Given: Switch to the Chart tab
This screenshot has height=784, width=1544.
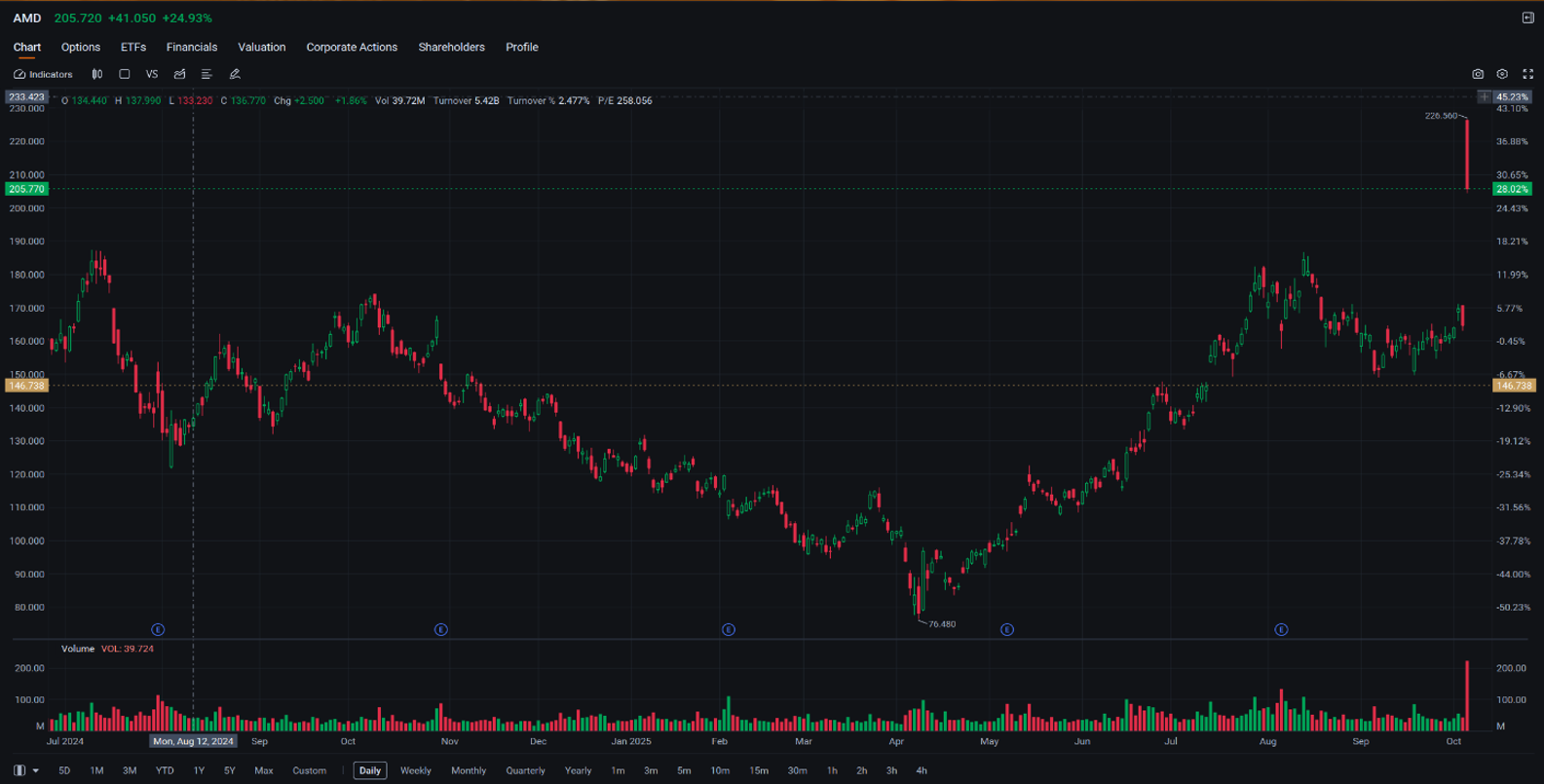Looking at the screenshot, I should click(27, 47).
